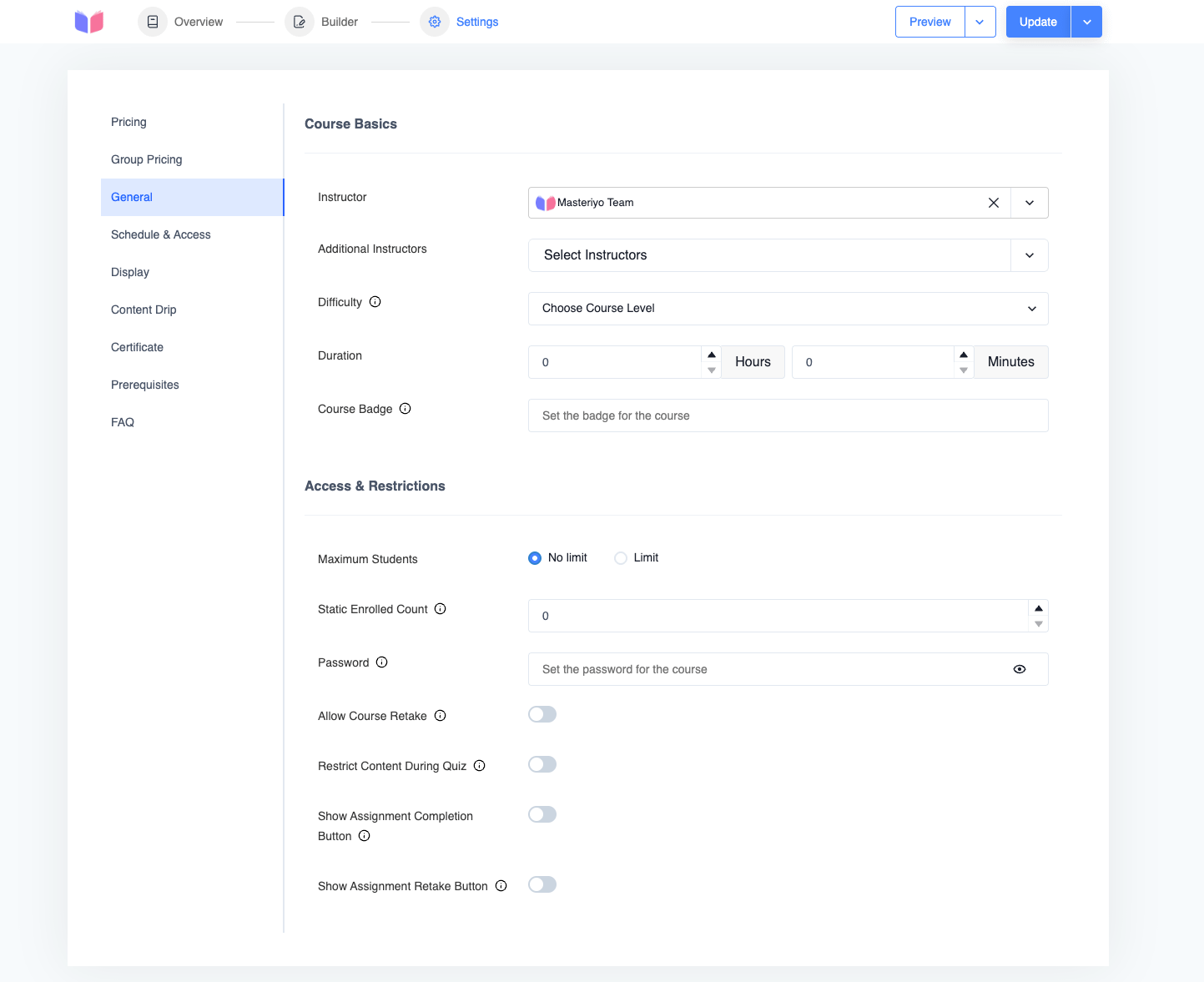Increase Static Enrolled Count with up arrow
This screenshot has width=1204, height=982.
pyautogui.click(x=1039, y=608)
